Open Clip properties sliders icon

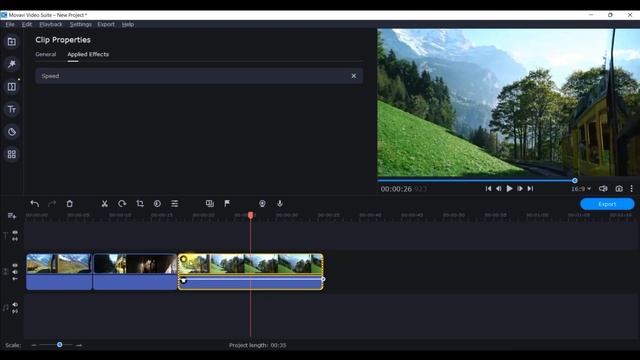[x=175, y=204]
